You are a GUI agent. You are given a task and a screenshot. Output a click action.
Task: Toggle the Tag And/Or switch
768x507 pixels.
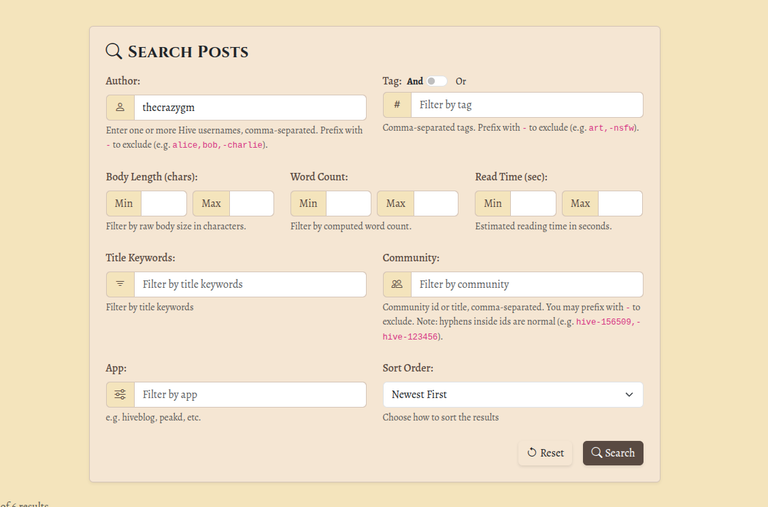[x=436, y=81]
